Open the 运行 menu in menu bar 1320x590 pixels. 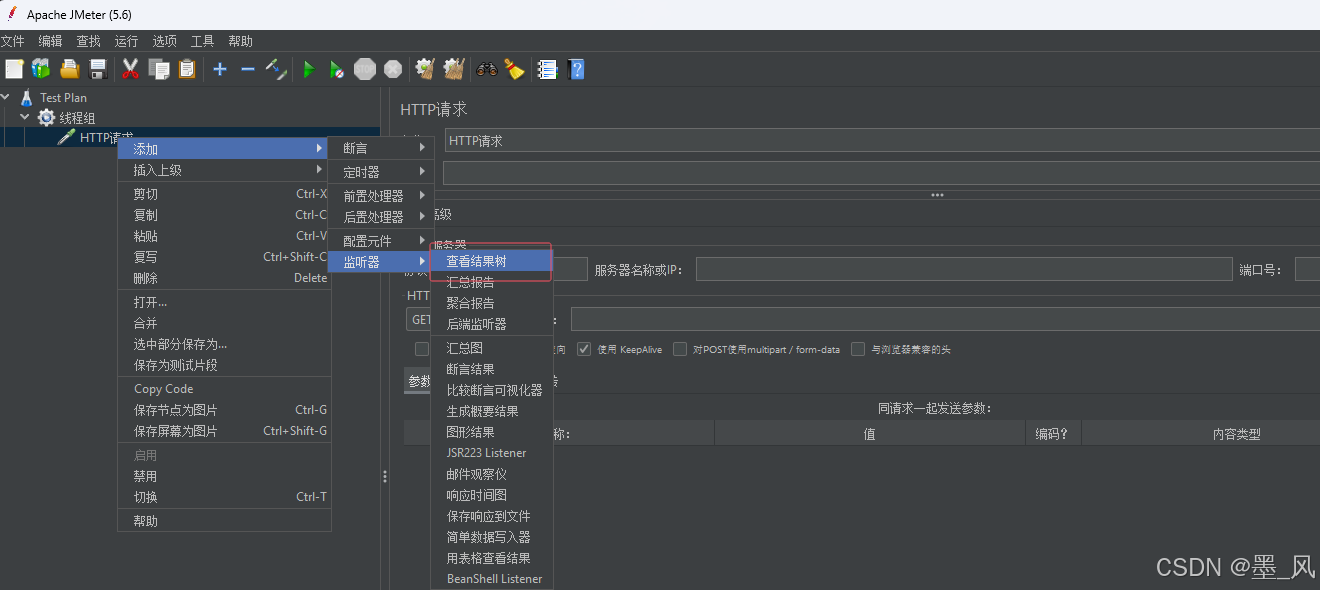[126, 41]
